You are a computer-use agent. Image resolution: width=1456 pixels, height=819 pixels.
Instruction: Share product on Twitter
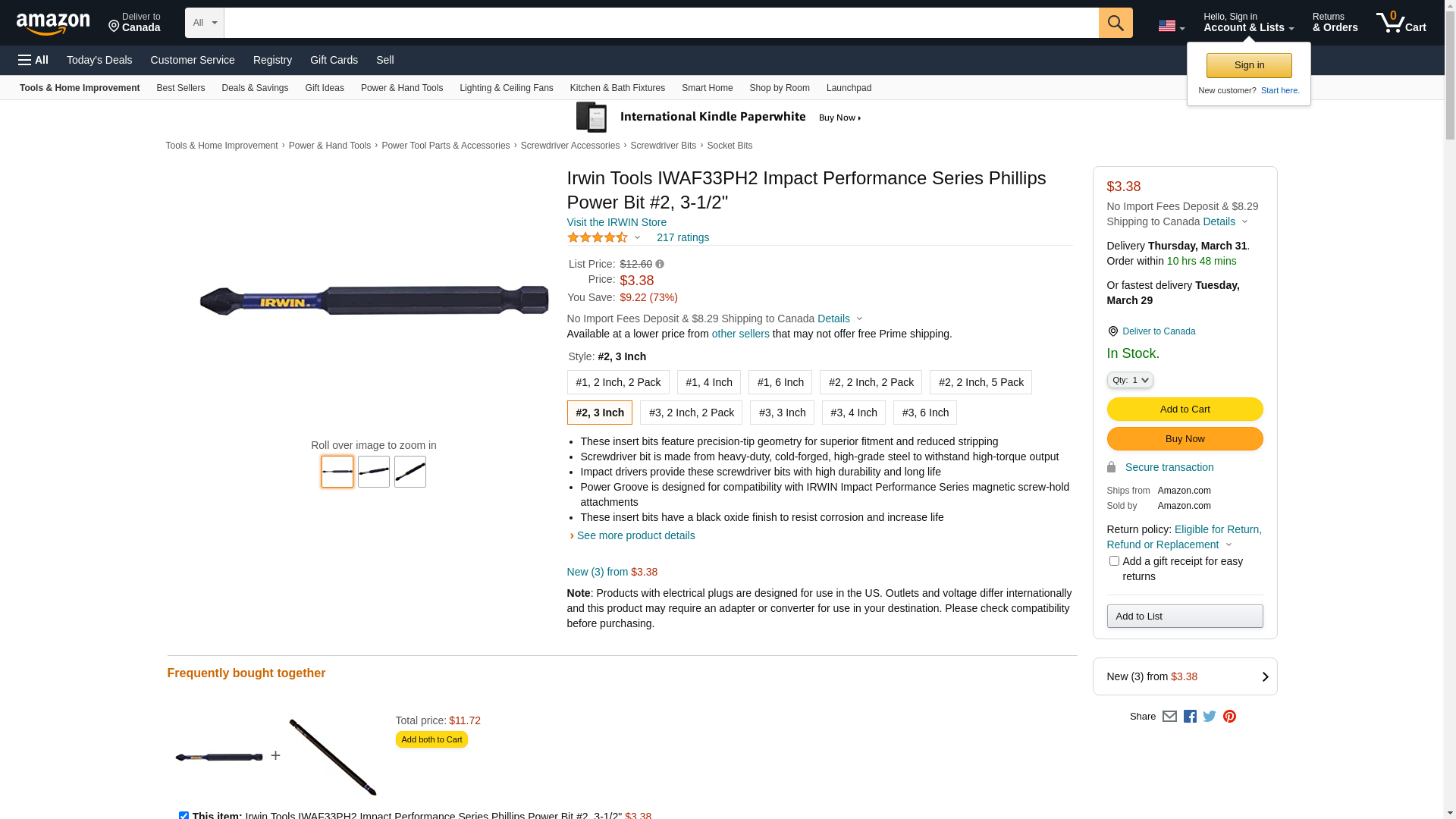coord(1210,717)
